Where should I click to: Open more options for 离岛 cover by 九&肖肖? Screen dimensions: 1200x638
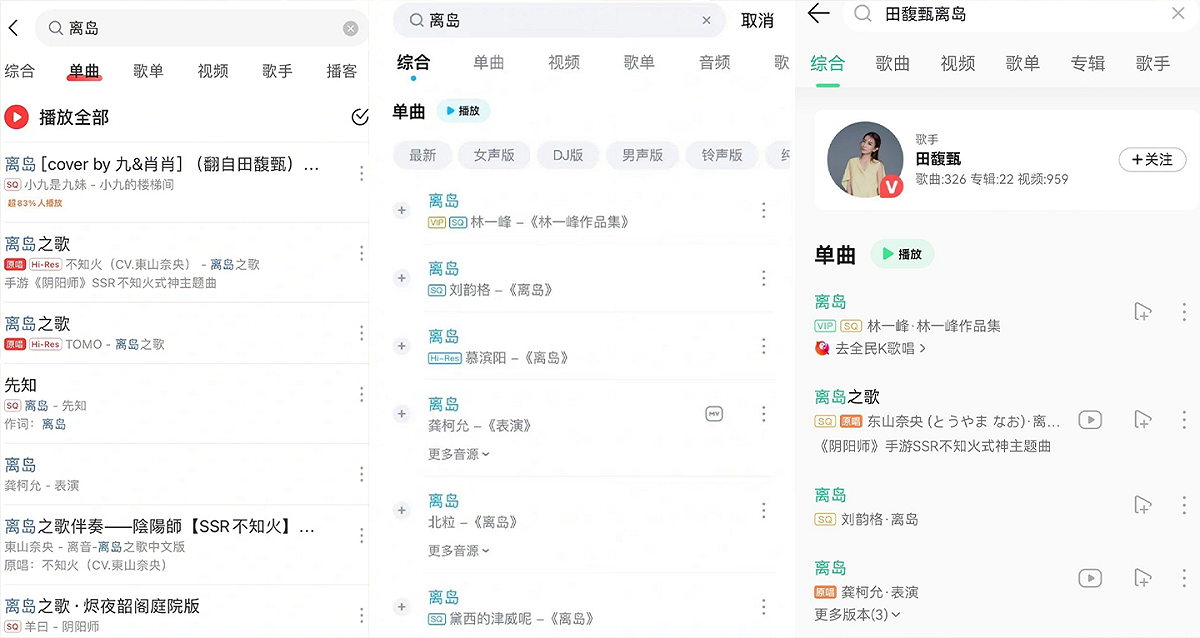pos(361,174)
